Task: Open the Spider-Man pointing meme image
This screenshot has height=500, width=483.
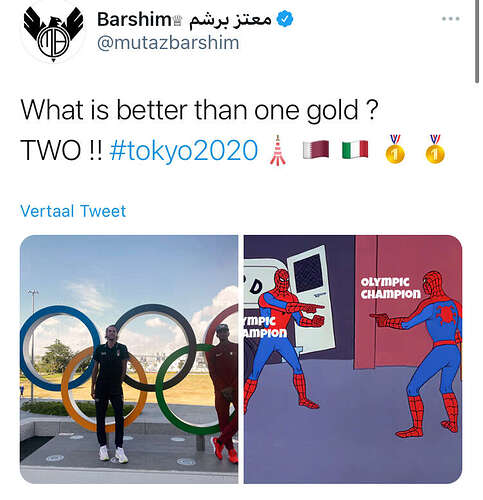Action: (x=353, y=359)
